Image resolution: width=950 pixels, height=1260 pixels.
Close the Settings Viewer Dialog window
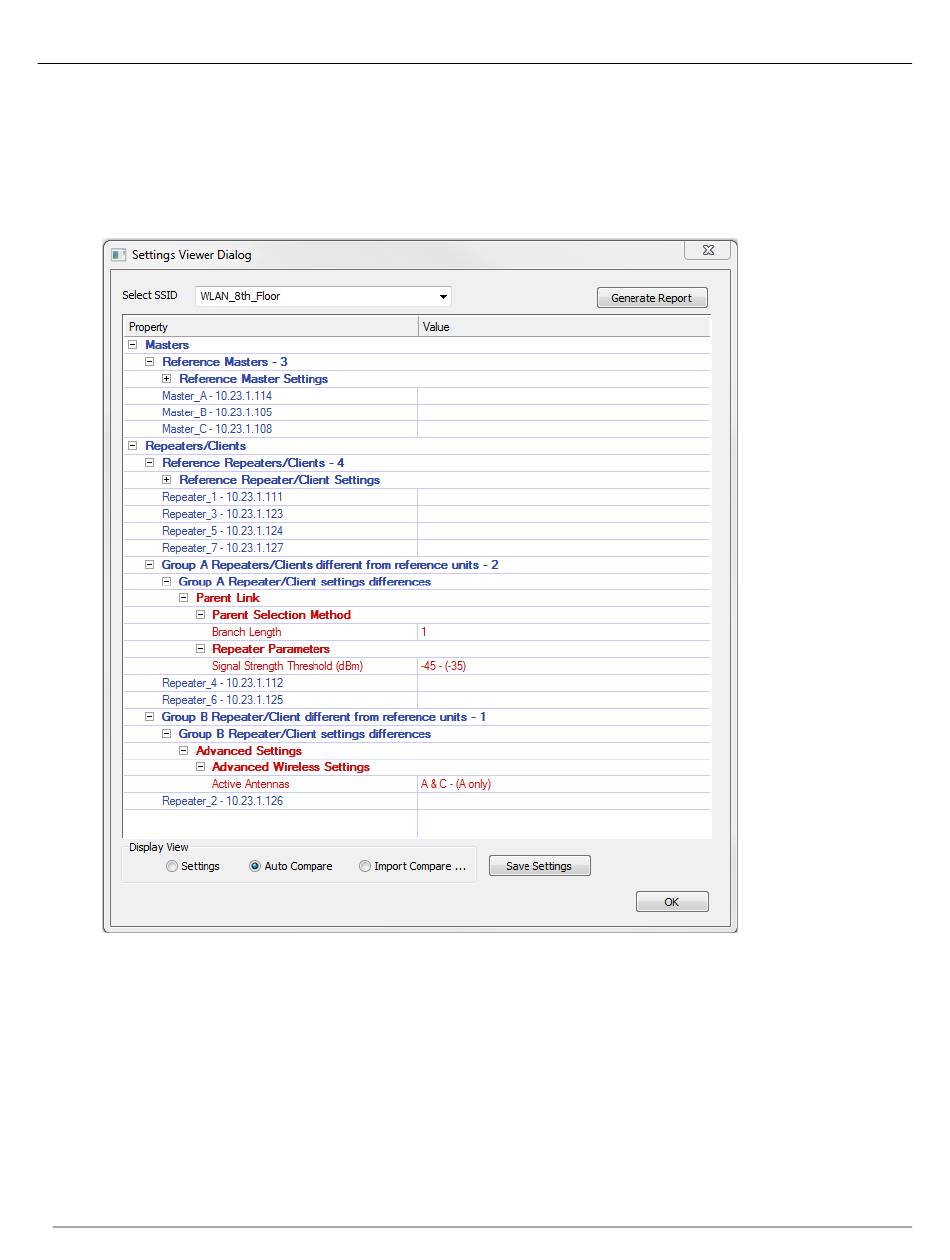(707, 251)
